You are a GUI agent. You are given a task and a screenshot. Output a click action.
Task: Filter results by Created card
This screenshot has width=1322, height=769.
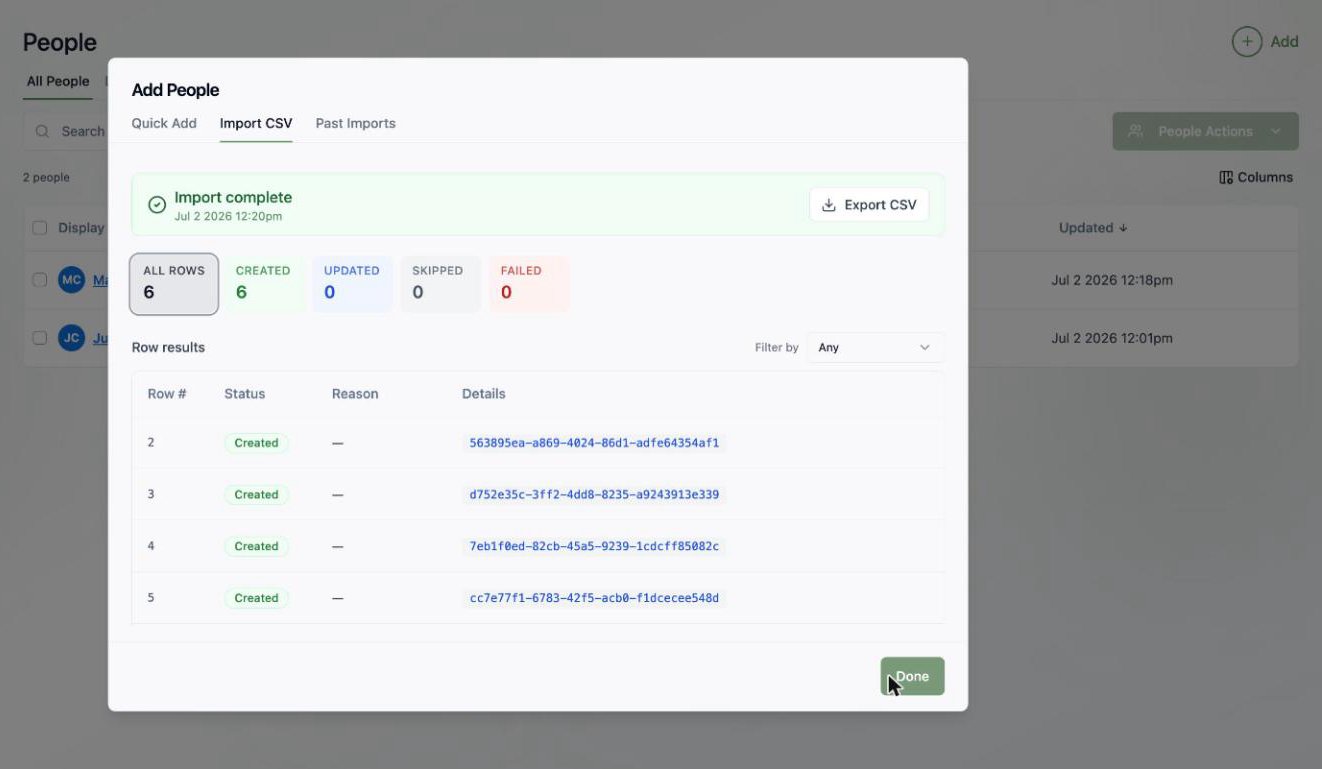(263, 284)
